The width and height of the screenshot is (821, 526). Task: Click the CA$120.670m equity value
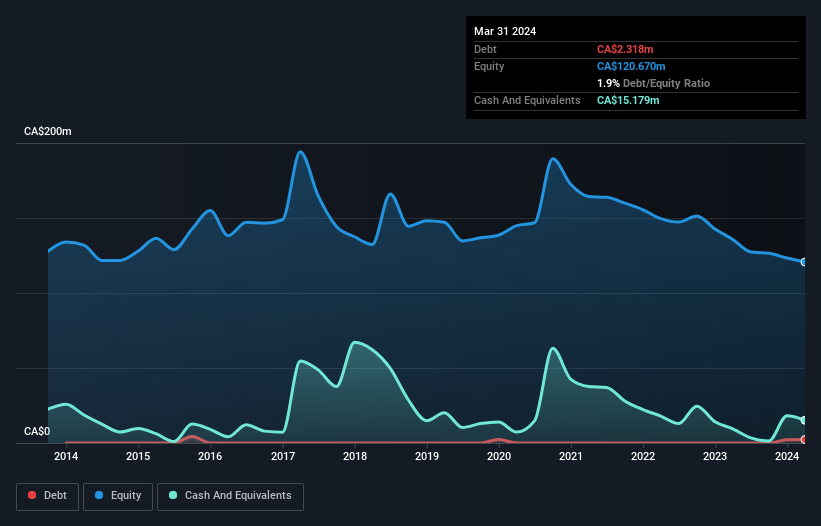631,66
